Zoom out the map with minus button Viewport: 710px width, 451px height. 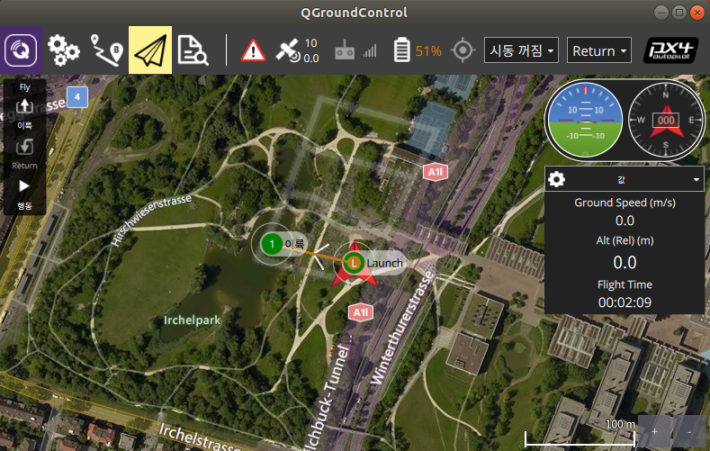(689, 432)
